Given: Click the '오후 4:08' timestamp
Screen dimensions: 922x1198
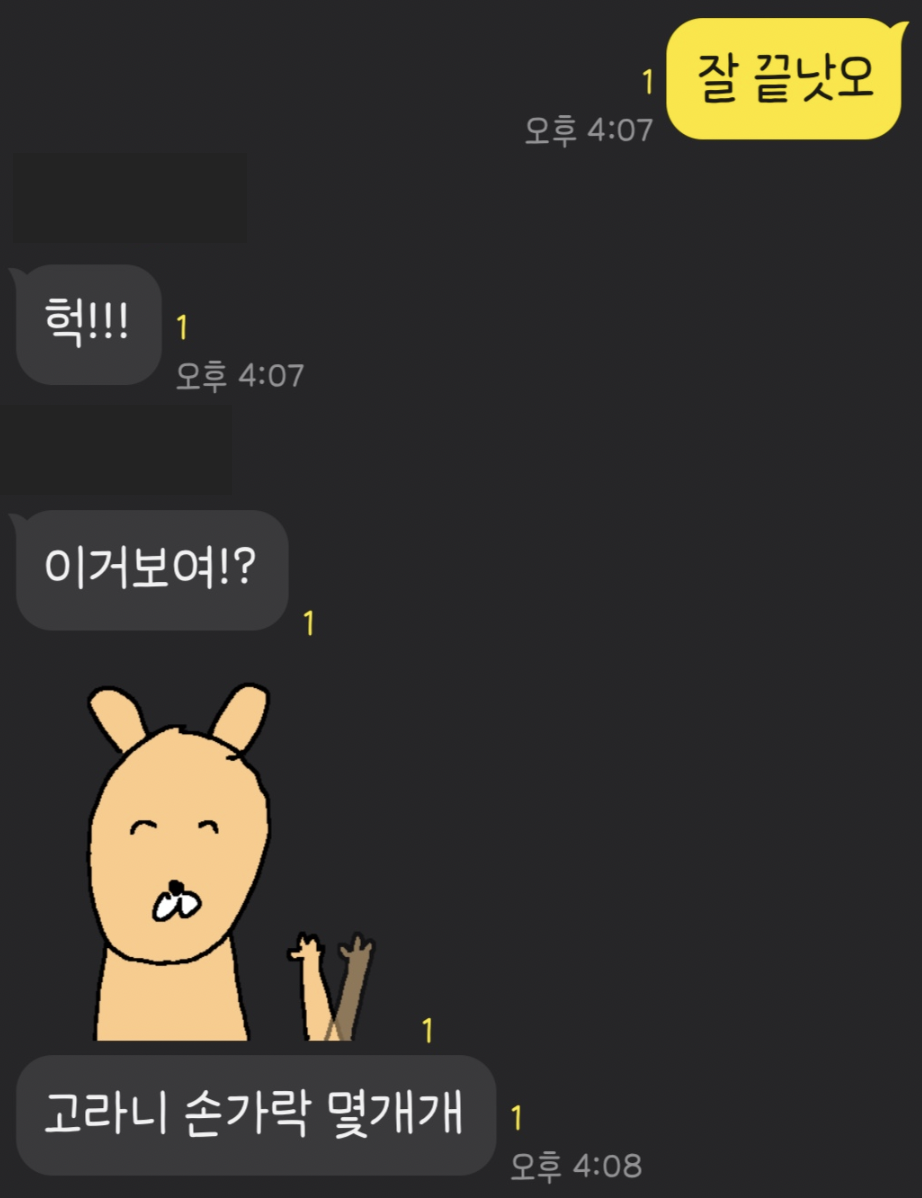Looking at the screenshot, I should [x=576, y=1166].
